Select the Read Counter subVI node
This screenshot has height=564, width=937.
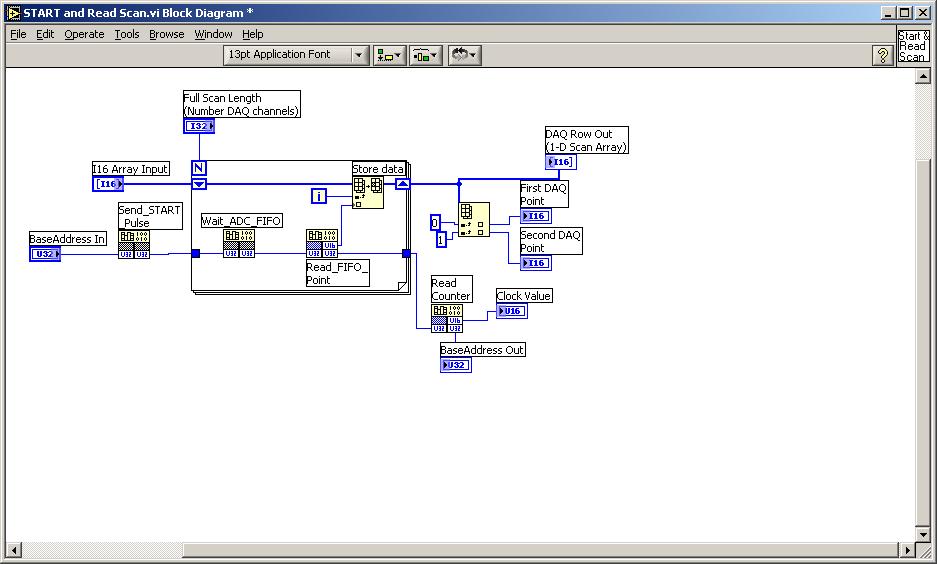[x=447, y=318]
